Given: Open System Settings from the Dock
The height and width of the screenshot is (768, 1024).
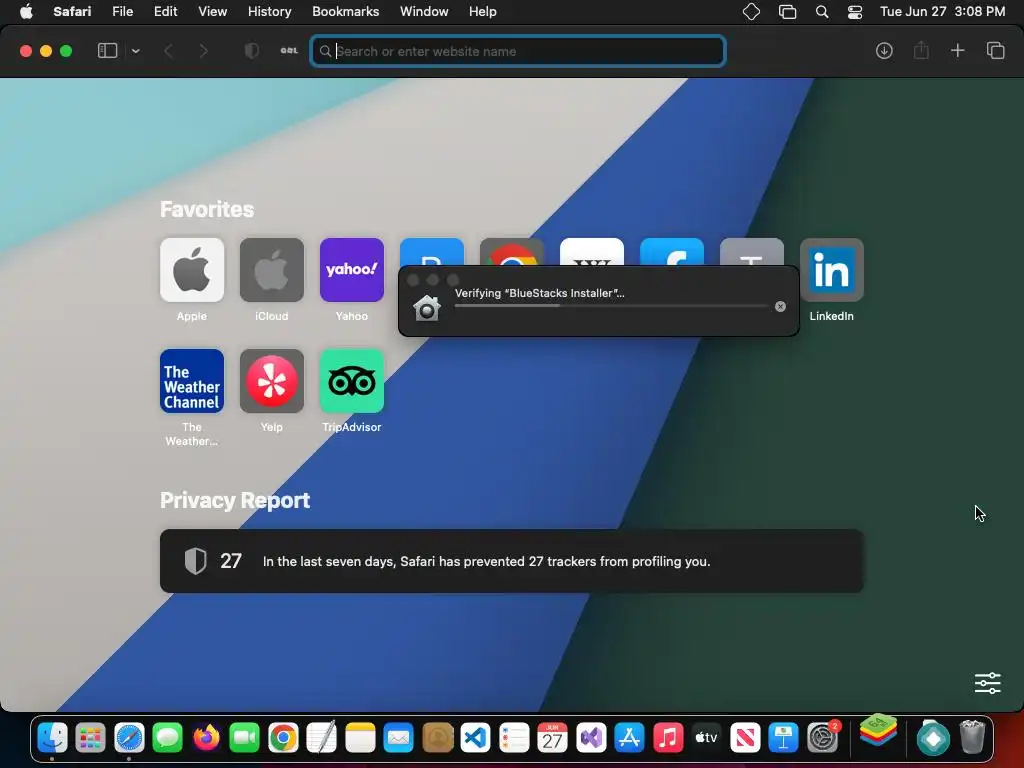Looking at the screenshot, I should coord(823,738).
